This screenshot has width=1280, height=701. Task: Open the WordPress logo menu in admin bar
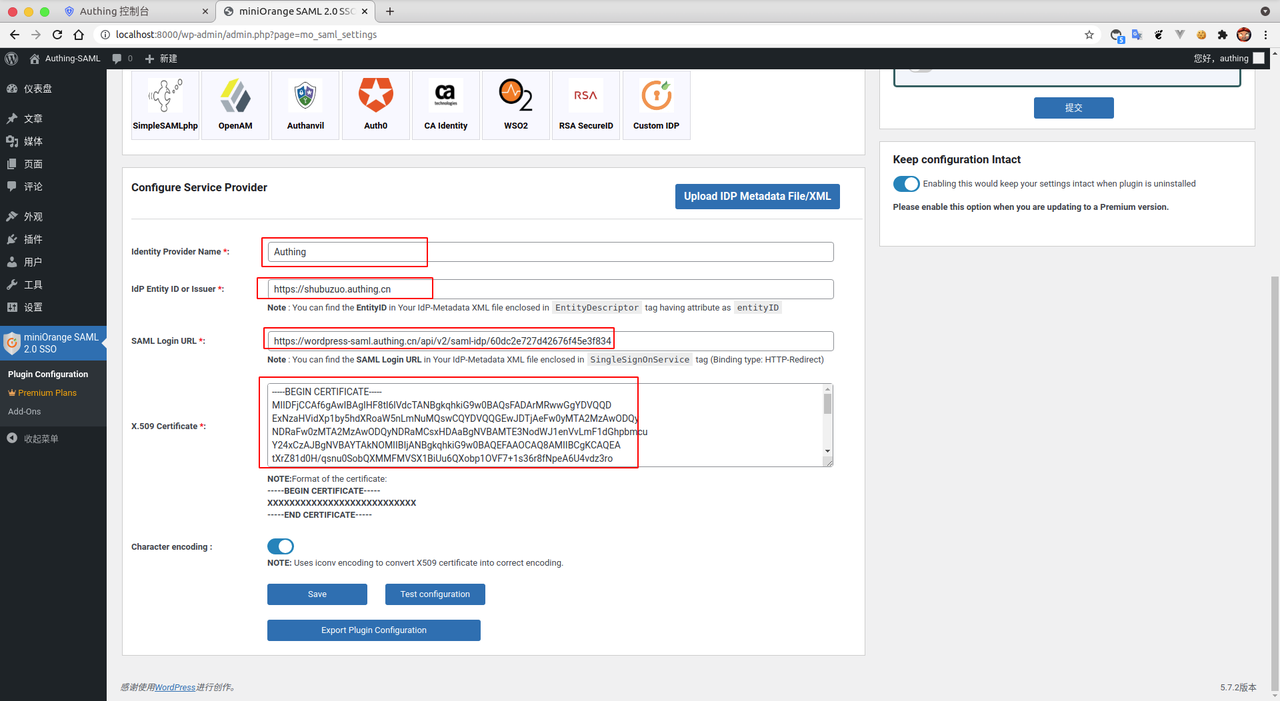pyautogui.click(x=11, y=58)
